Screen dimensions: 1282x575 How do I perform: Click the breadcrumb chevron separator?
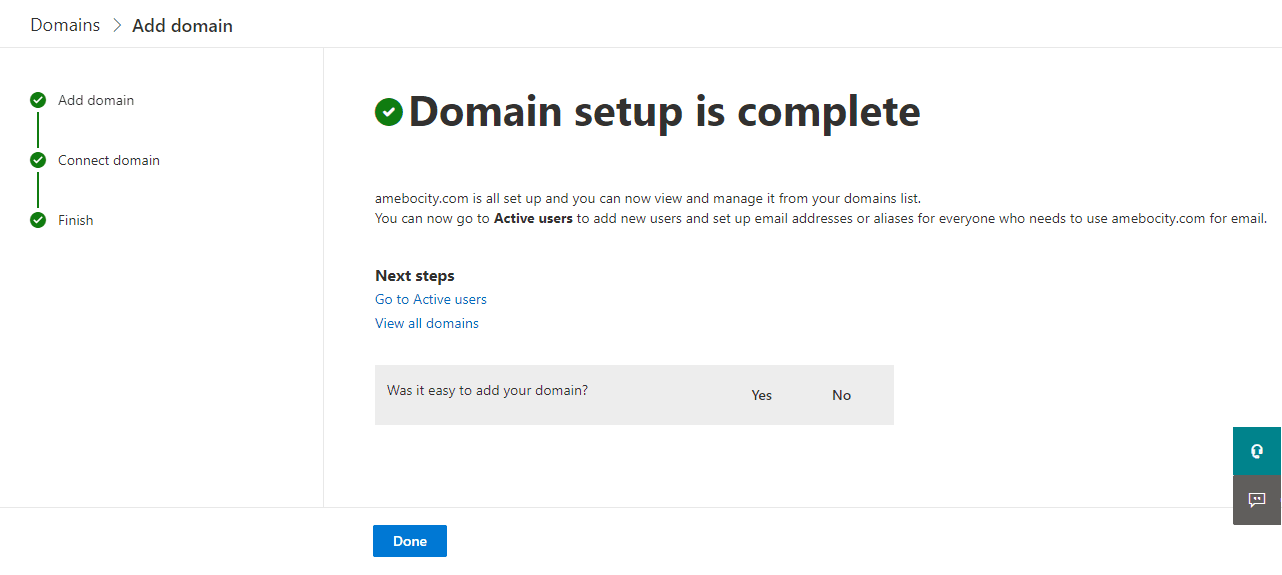116,26
